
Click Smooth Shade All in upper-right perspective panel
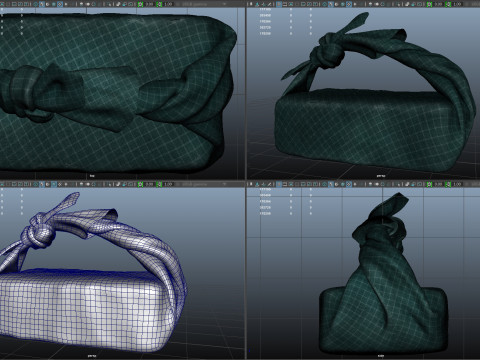pos(330,4)
